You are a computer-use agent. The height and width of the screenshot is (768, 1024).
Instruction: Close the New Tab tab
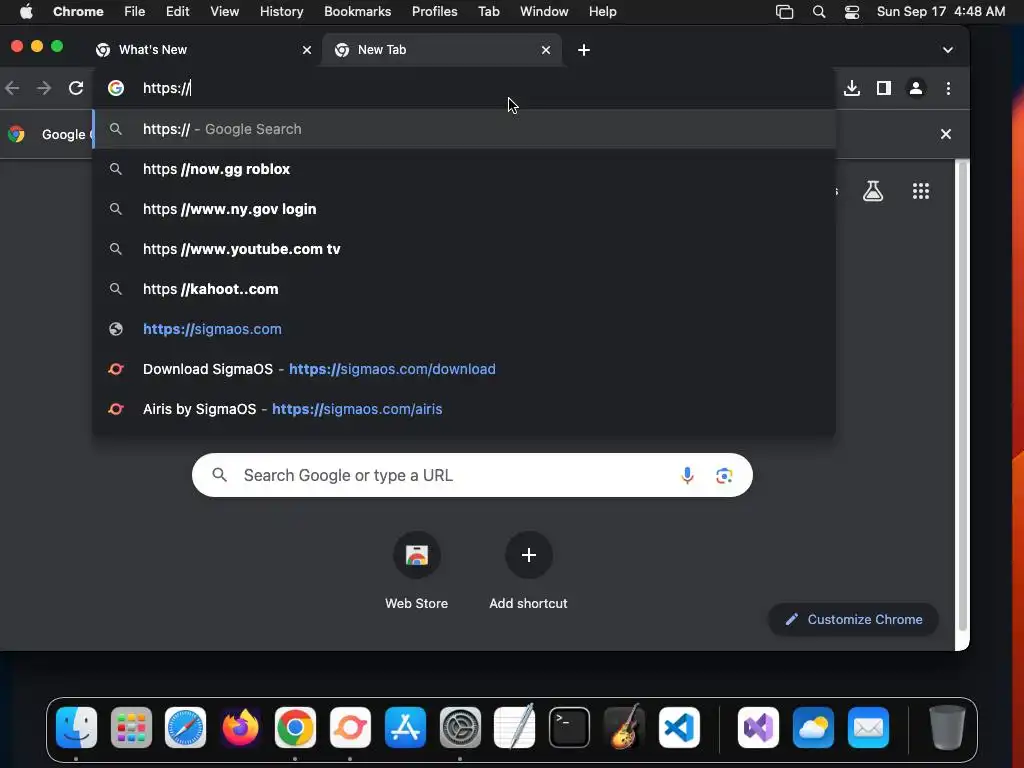click(x=546, y=50)
